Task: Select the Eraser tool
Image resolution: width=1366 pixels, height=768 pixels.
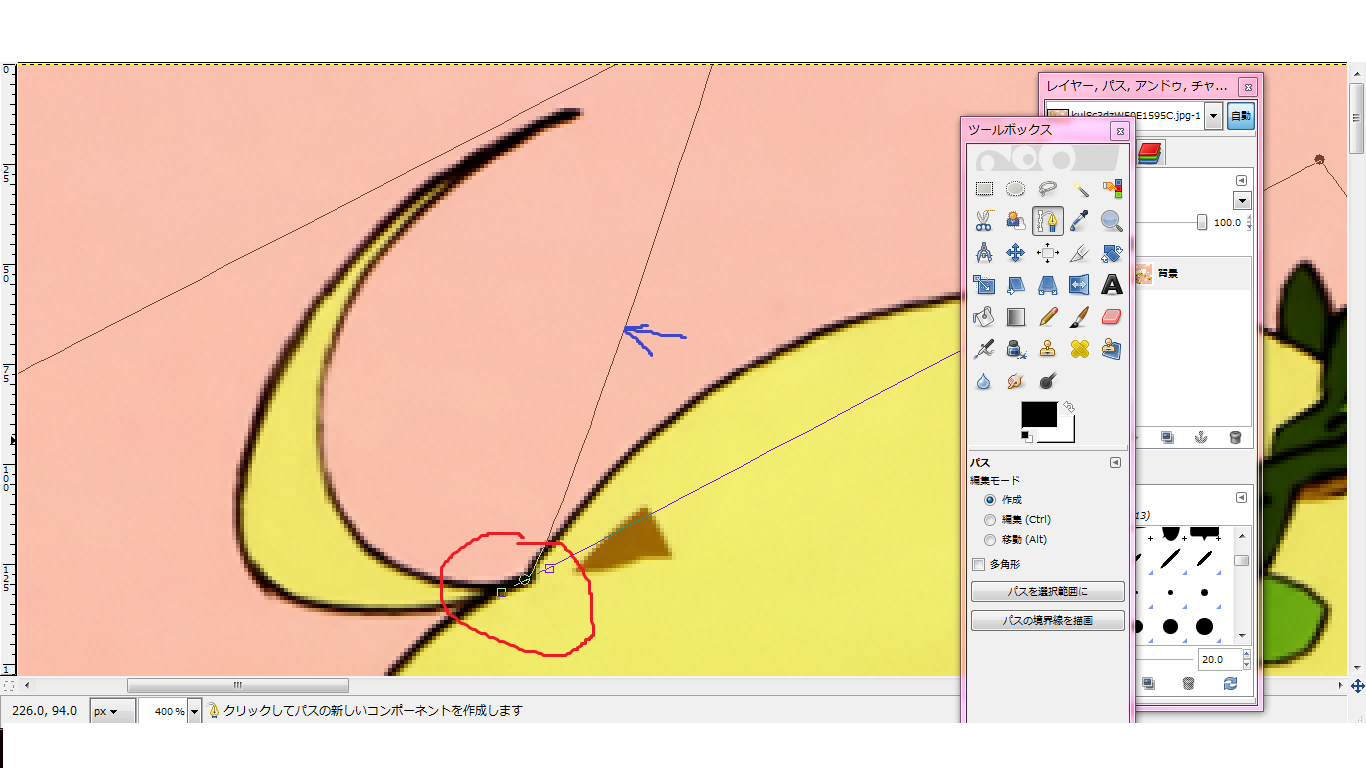Action: point(1112,317)
